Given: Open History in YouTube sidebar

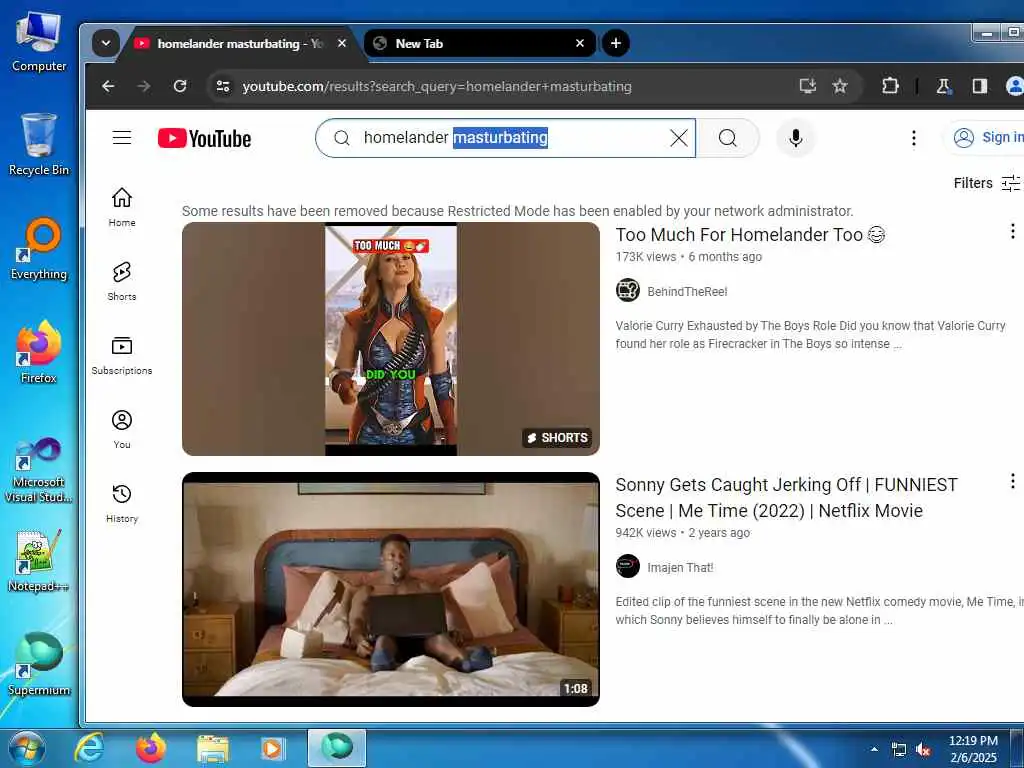Looking at the screenshot, I should [x=122, y=503].
